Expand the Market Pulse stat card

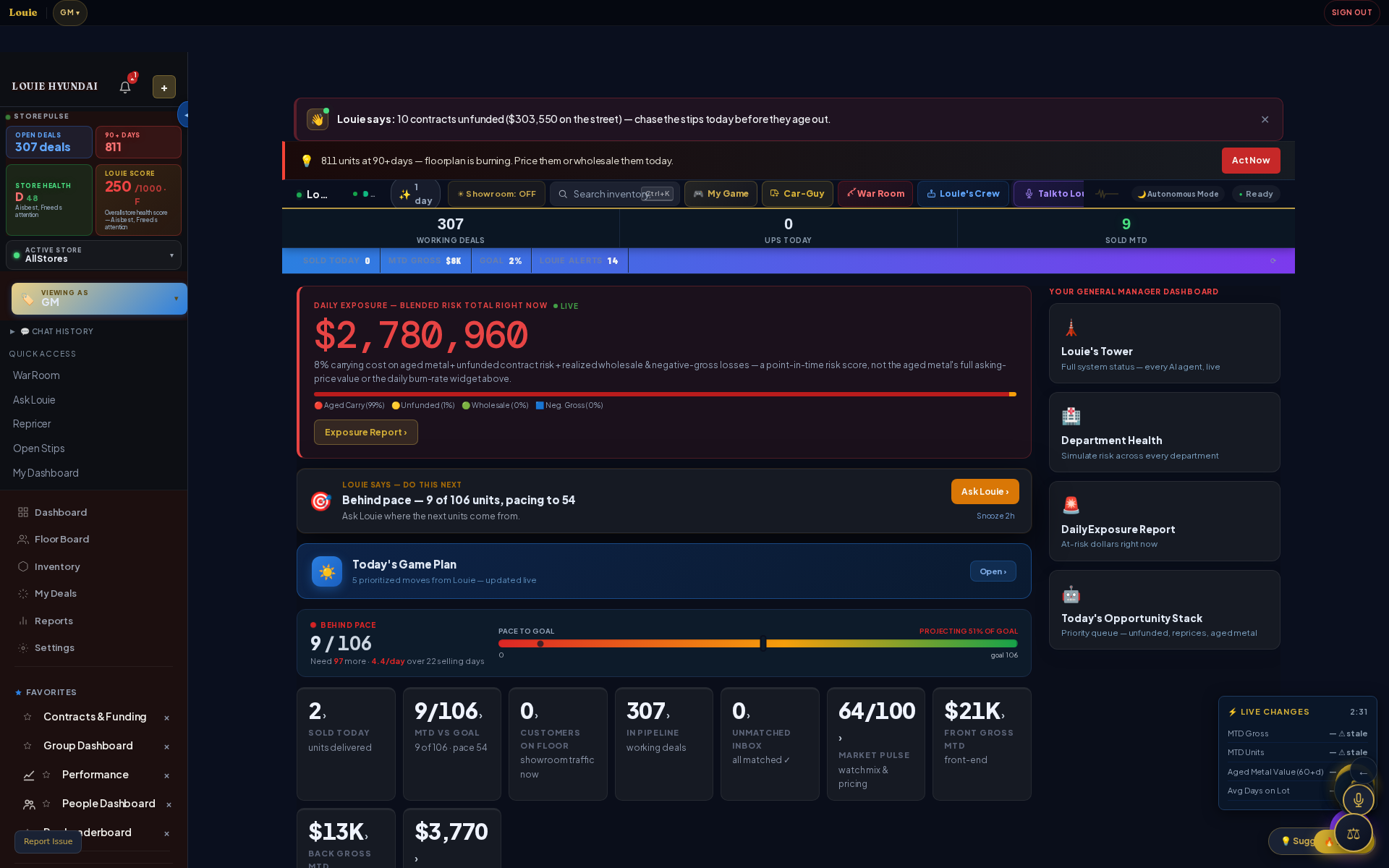coord(875,744)
